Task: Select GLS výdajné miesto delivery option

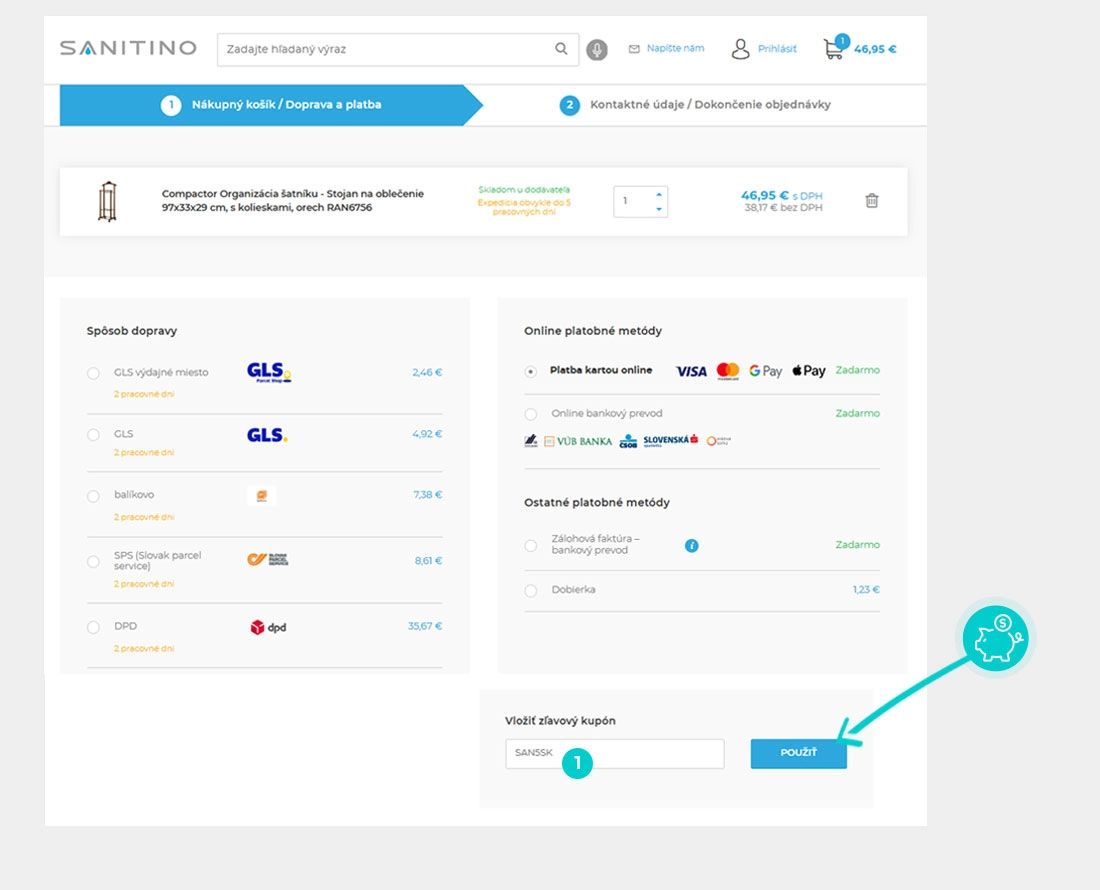Action: (x=93, y=373)
